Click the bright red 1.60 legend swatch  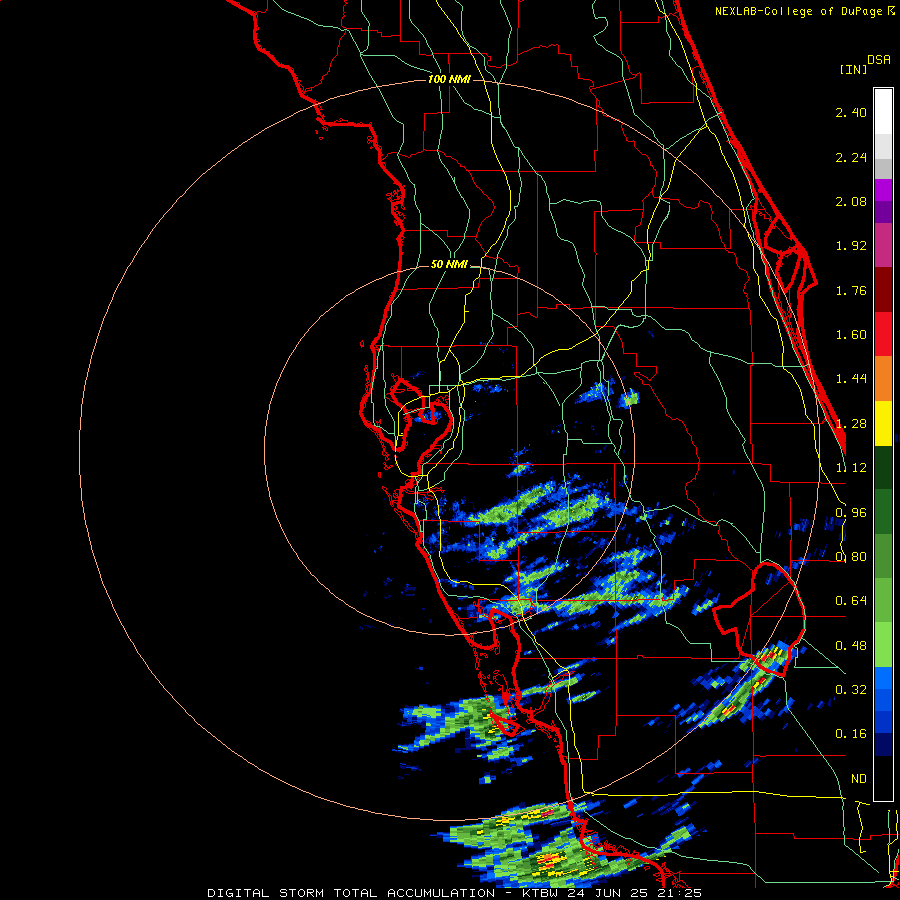click(883, 334)
